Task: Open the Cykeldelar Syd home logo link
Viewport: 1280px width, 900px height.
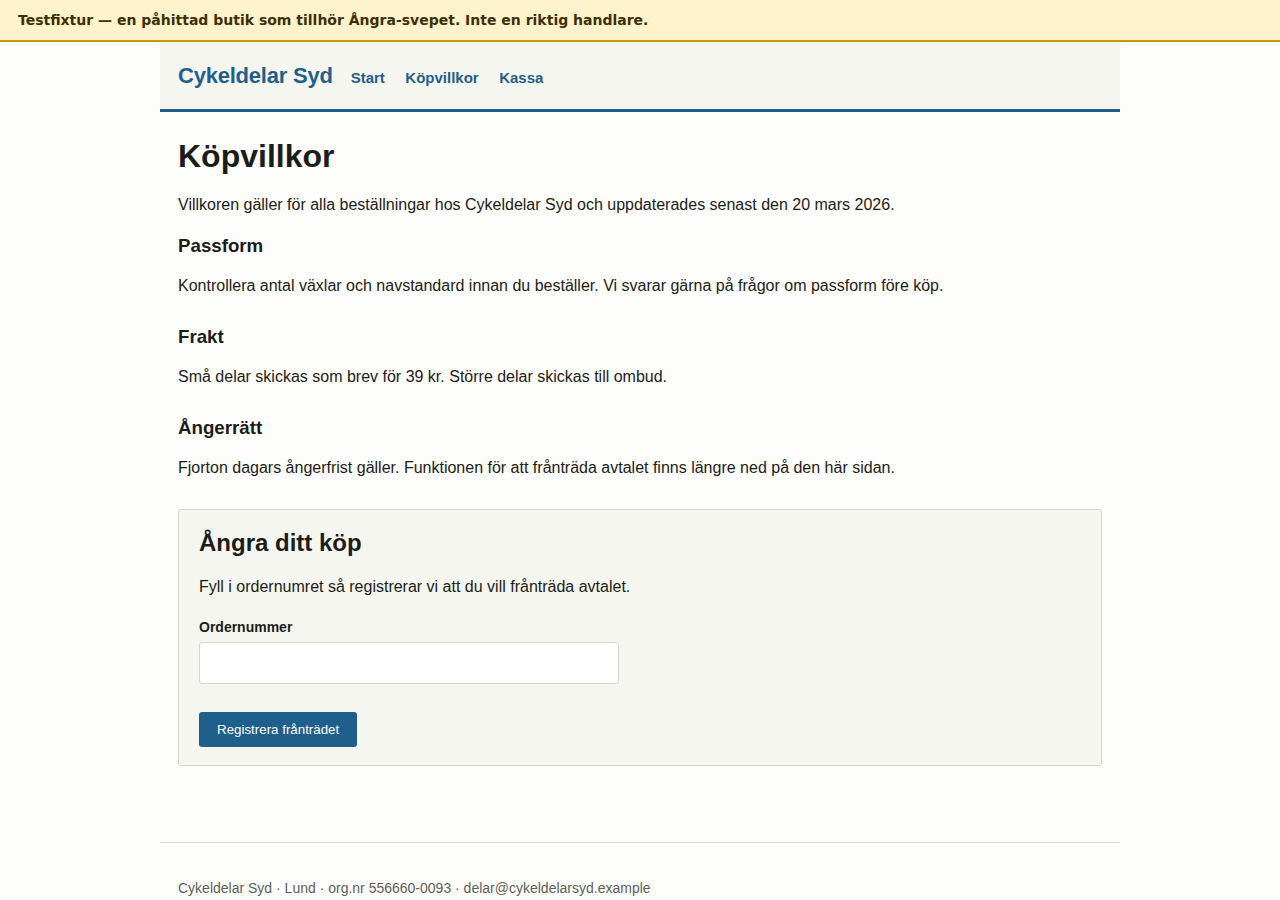Action: 255,76
